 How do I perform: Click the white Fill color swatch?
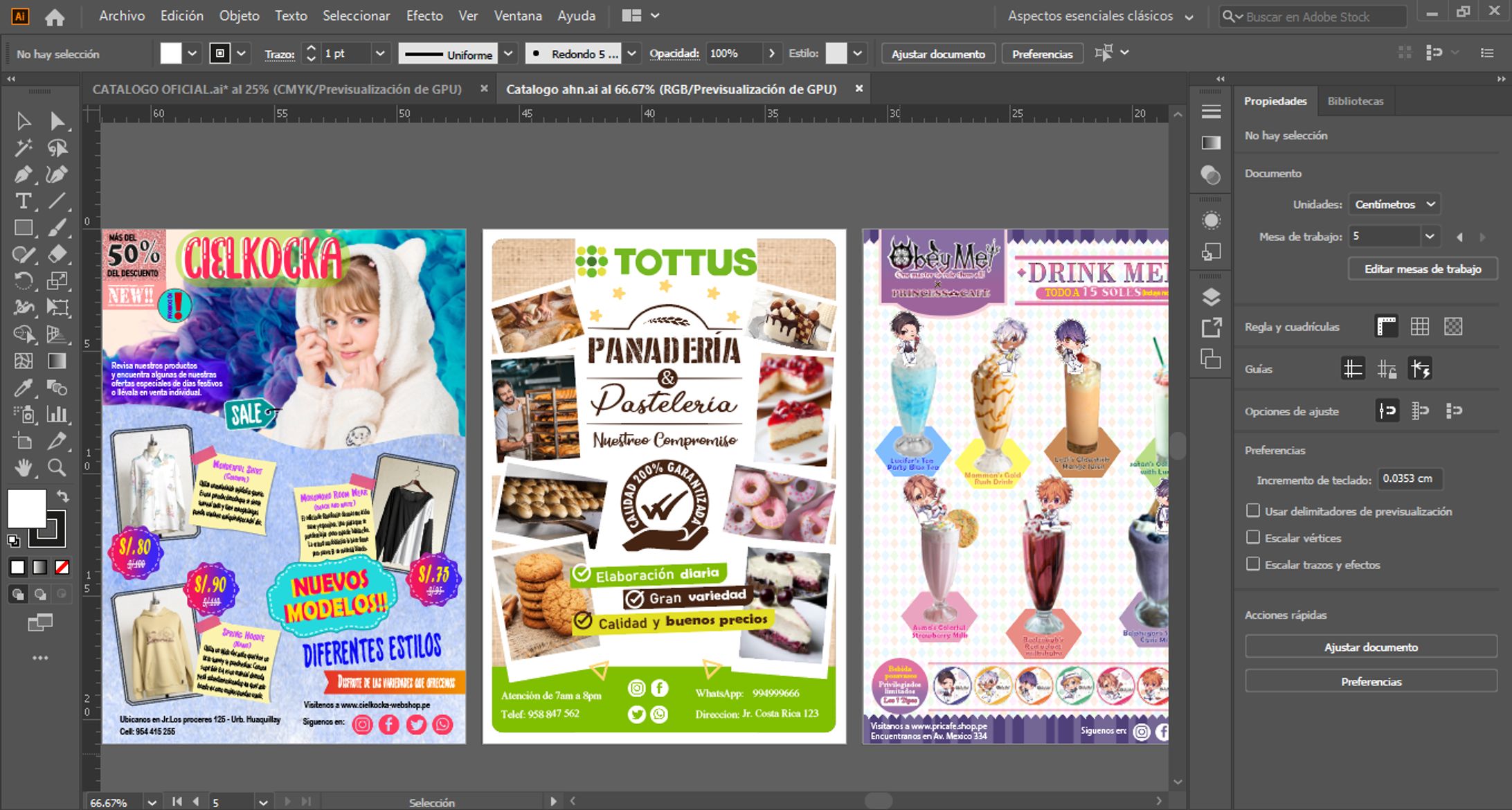pyautogui.click(x=26, y=507)
